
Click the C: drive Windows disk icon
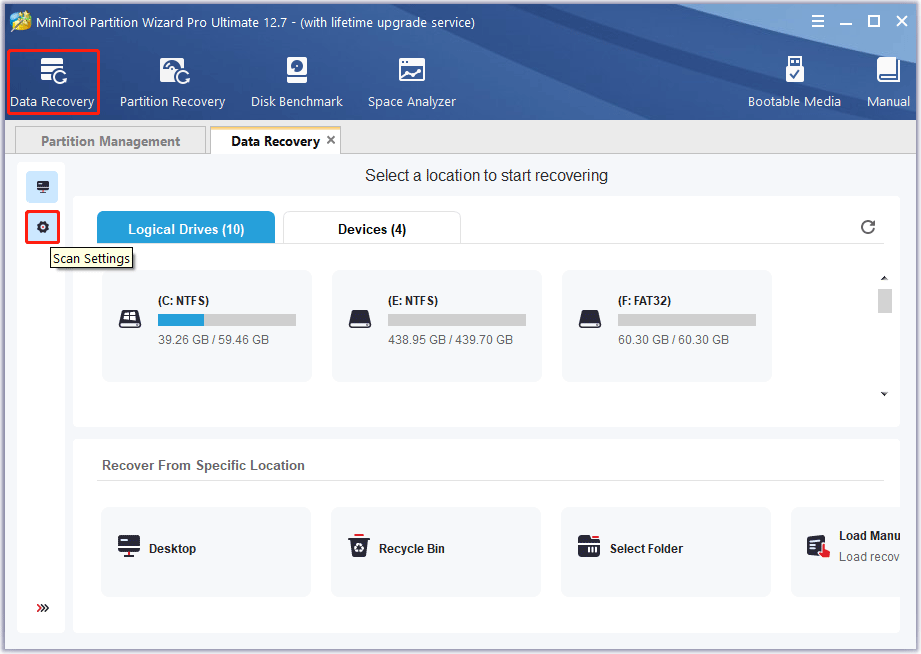(130, 319)
